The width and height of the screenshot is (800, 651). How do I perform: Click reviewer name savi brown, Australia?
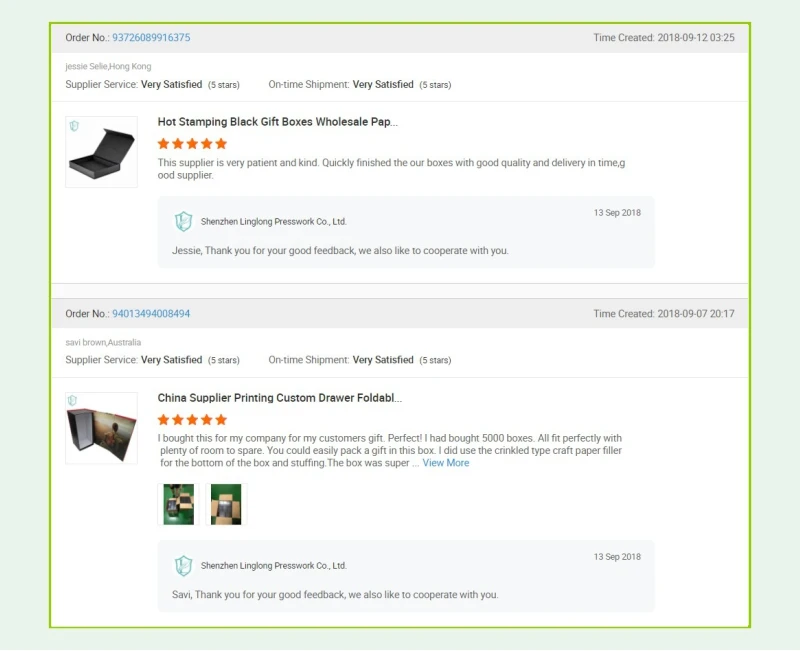[103, 342]
